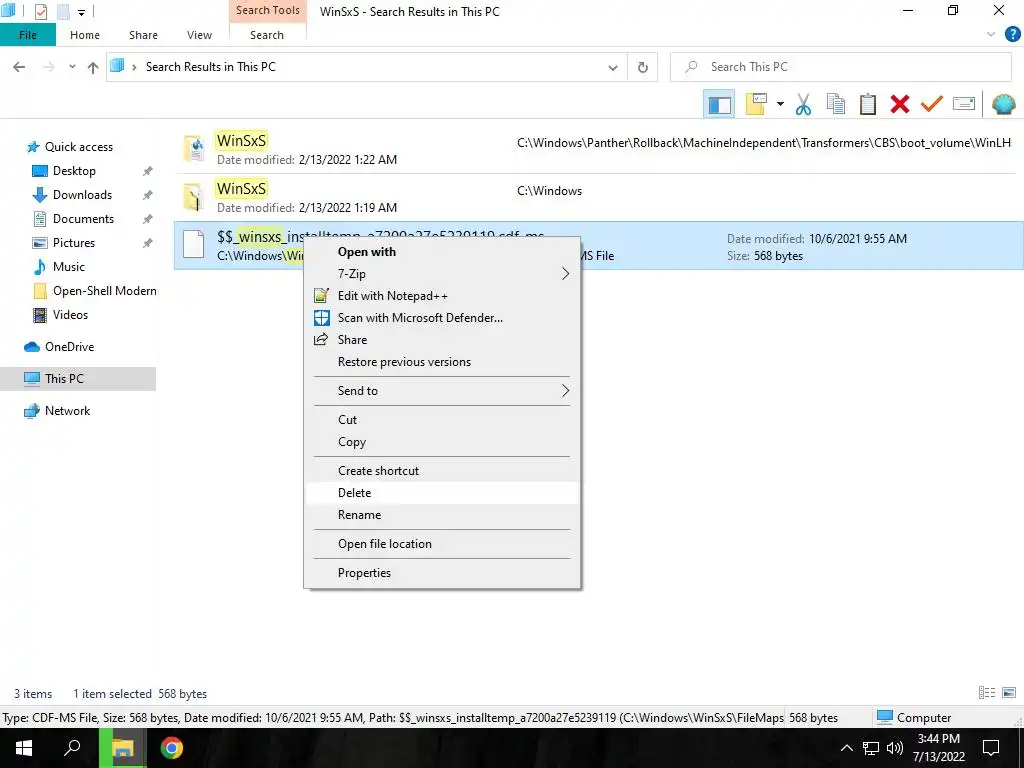Switch to the Share ribbon tab

click(x=143, y=35)
